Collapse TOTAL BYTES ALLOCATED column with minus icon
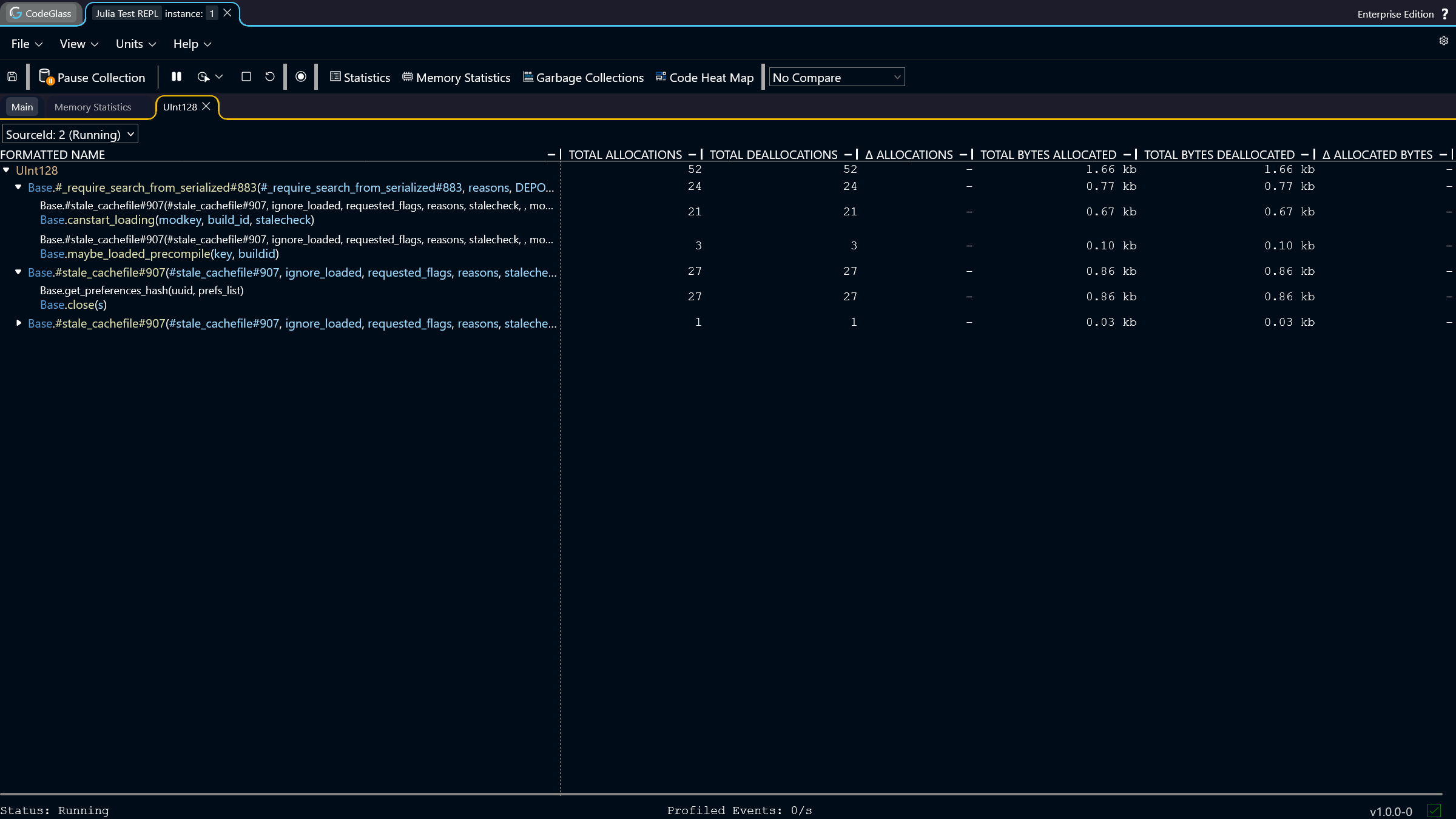This screenshot has width=1456, height=819. [x=1127, y=155]
